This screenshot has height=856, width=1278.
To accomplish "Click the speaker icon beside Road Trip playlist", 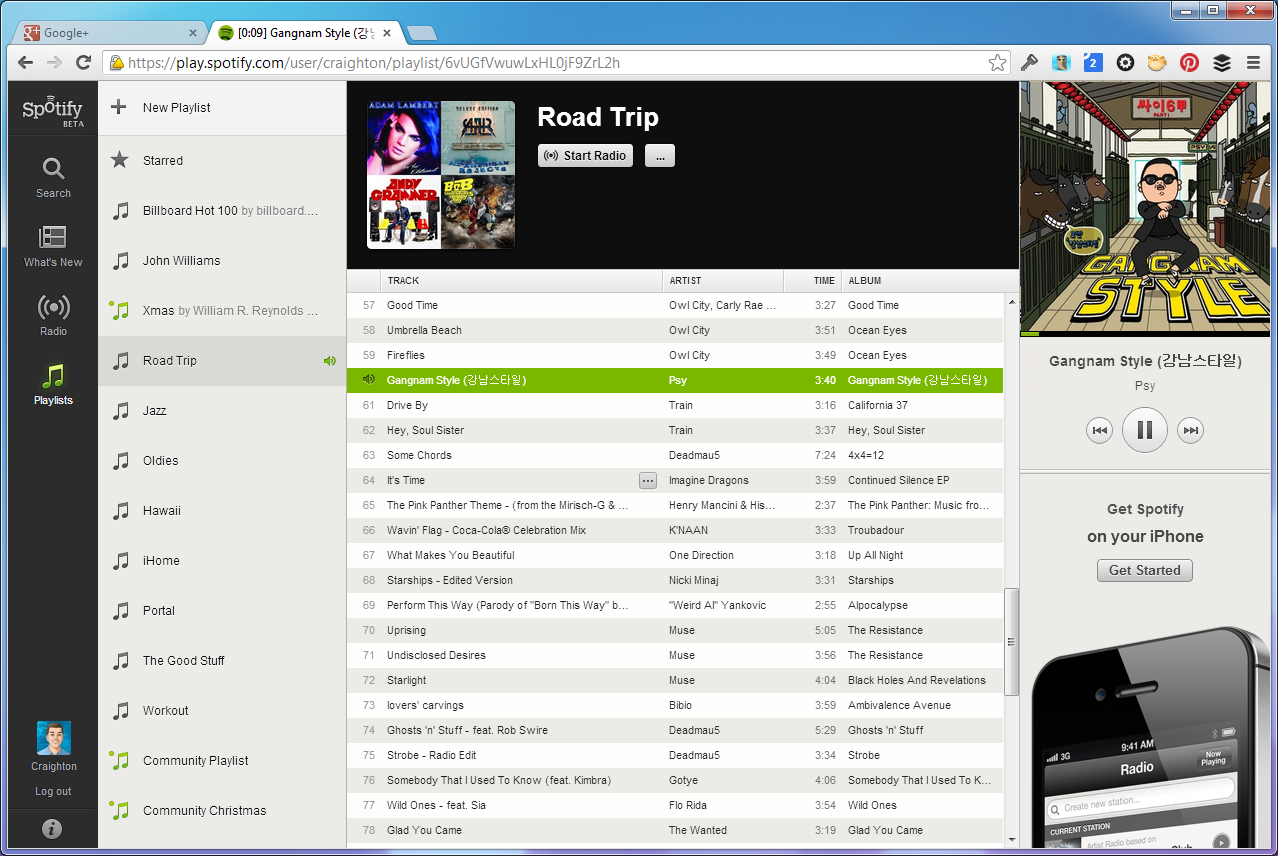I will pos(330,361).
